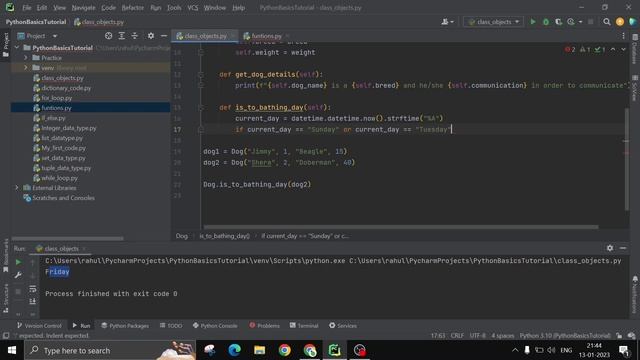This screenshot has height=360, width=640.
Task: Open Problems tool window
Action: 264,325
